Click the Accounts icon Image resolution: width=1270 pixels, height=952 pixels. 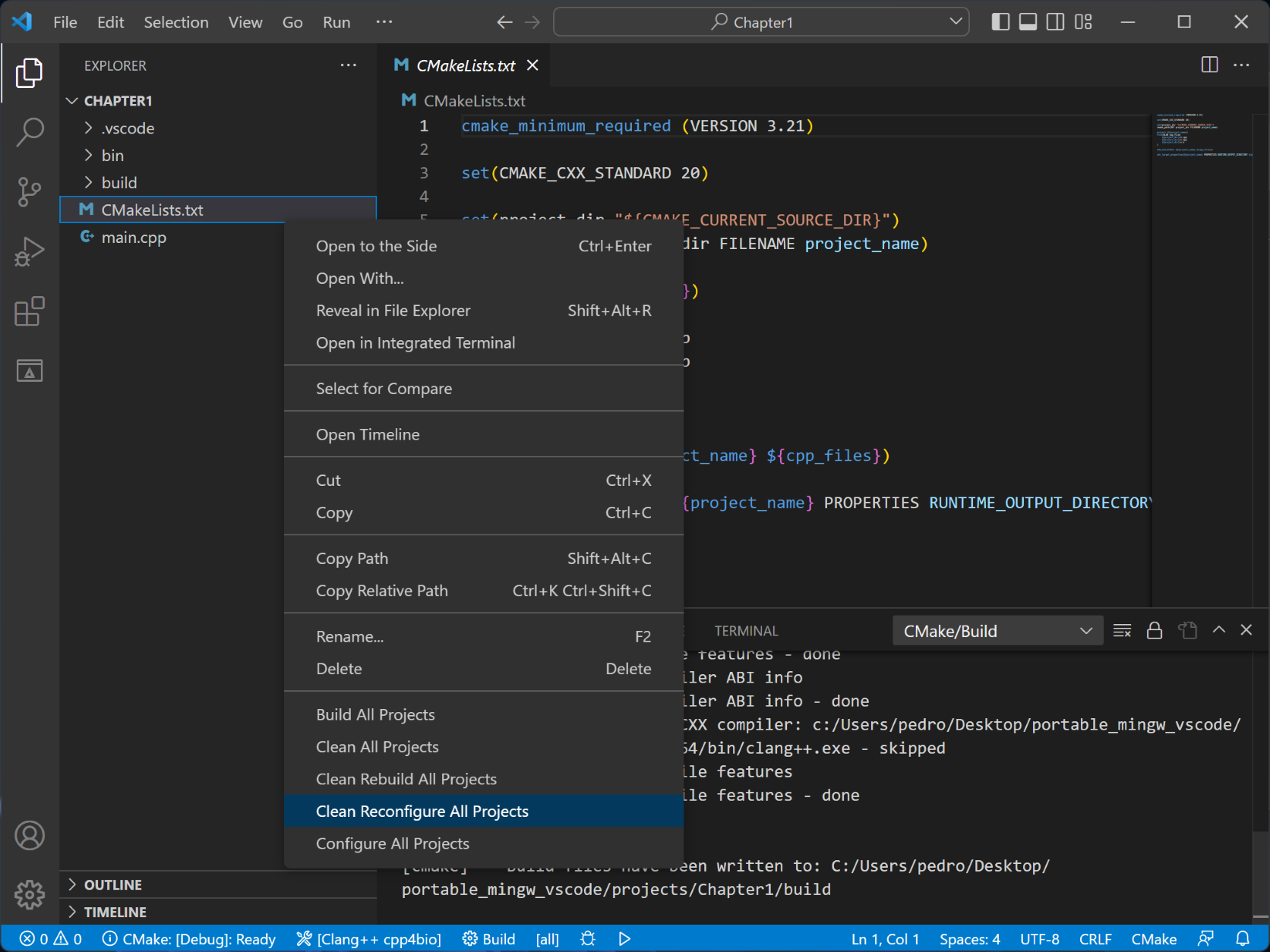(x=30, y=836)
